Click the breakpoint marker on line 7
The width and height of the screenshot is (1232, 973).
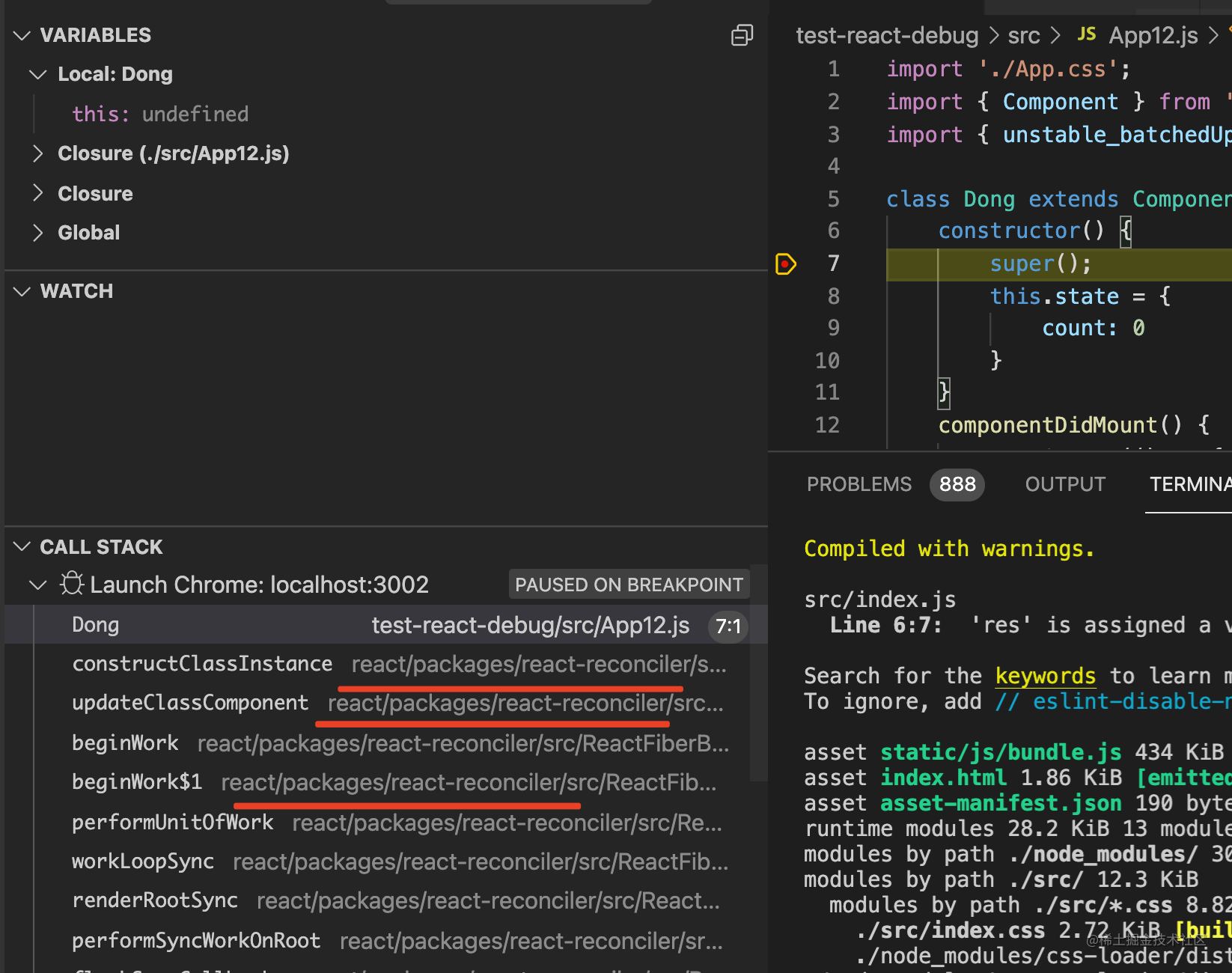(785, 263)
